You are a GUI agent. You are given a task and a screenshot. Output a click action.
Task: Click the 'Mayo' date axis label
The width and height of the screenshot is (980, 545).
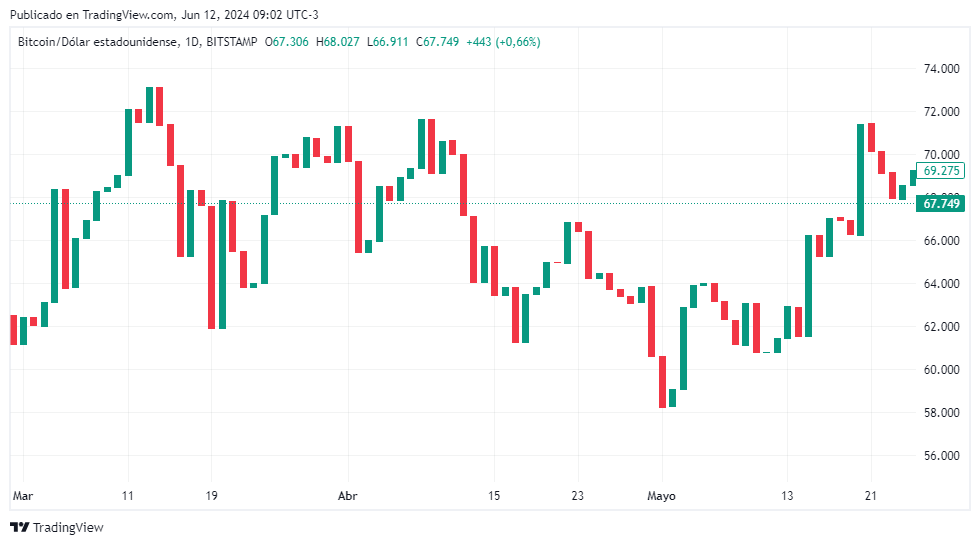point(661,495)
